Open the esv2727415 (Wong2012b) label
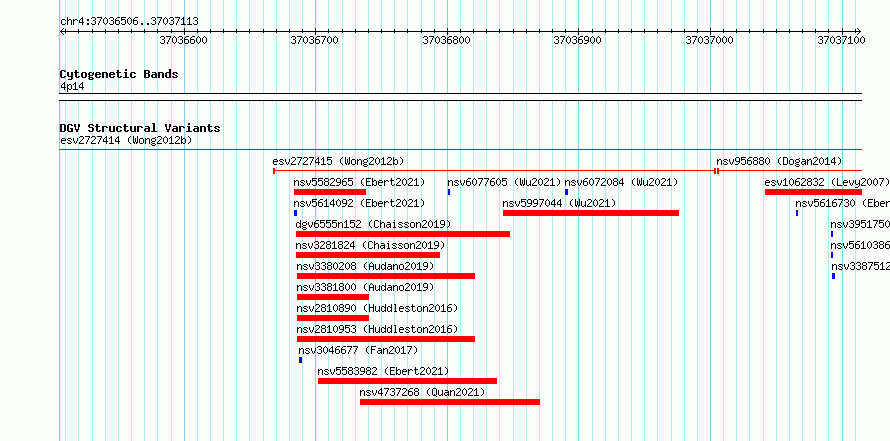This screenshot has height=441, width=890. tap(338, 161)
